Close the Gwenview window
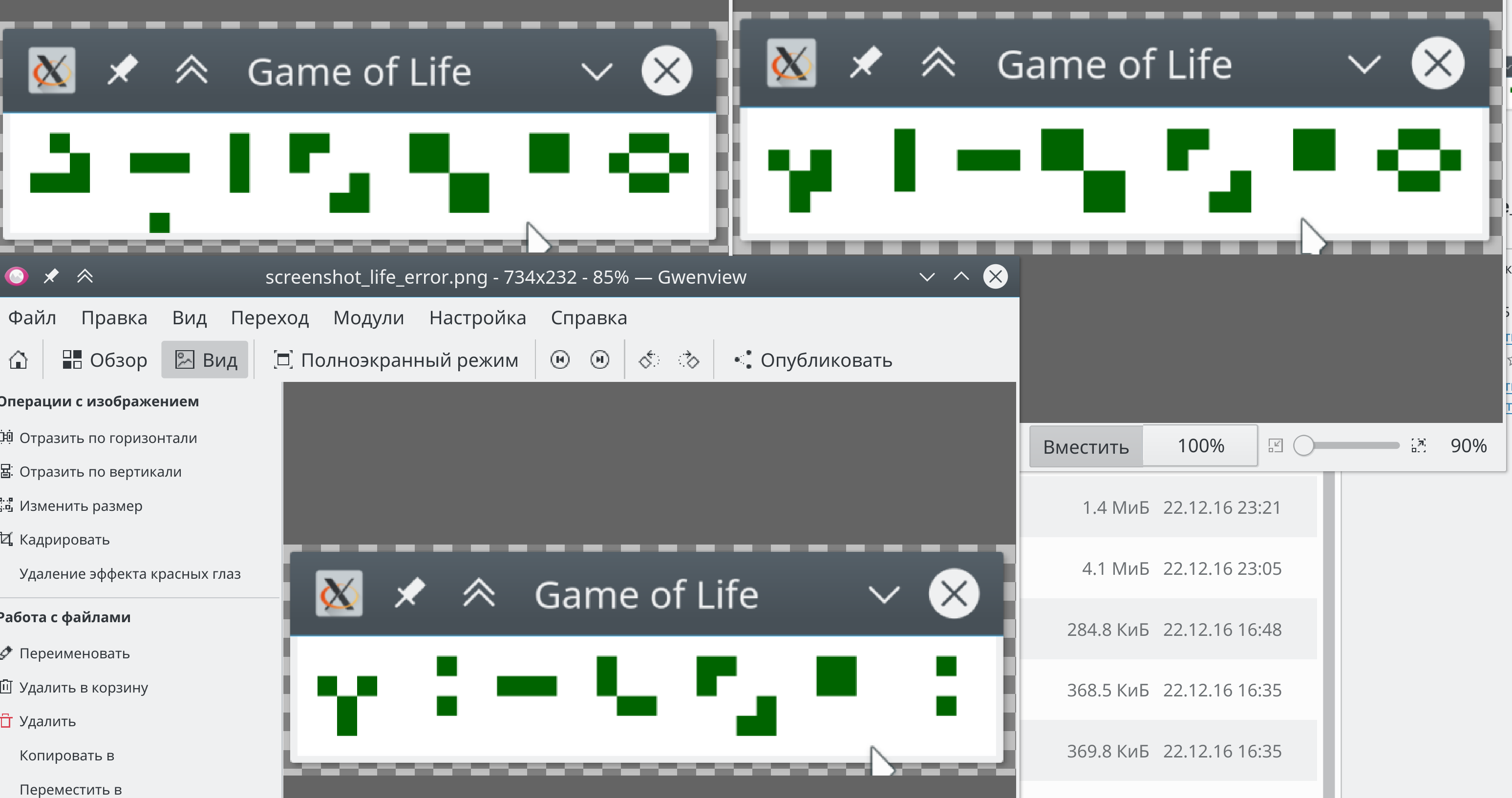 [x=996, y=276]
